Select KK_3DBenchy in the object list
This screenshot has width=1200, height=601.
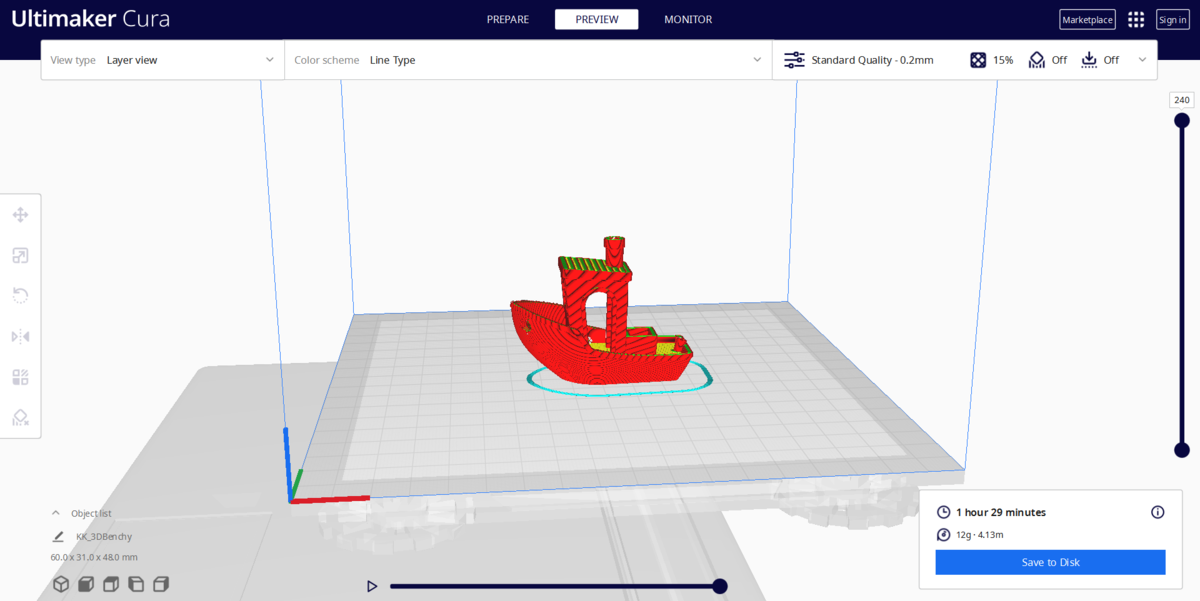(x=104, y=537)
